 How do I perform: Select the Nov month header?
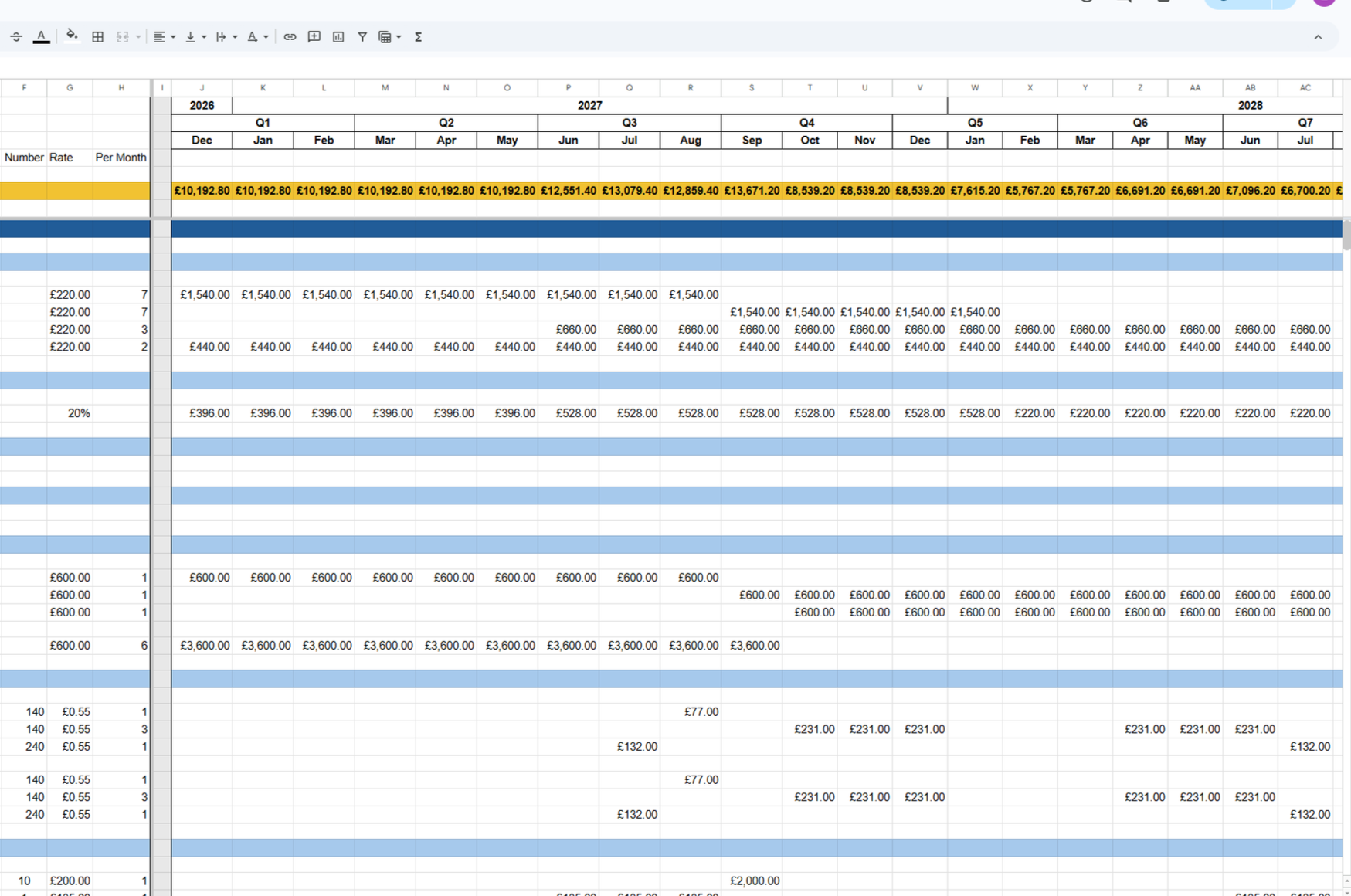coord(864,141)
